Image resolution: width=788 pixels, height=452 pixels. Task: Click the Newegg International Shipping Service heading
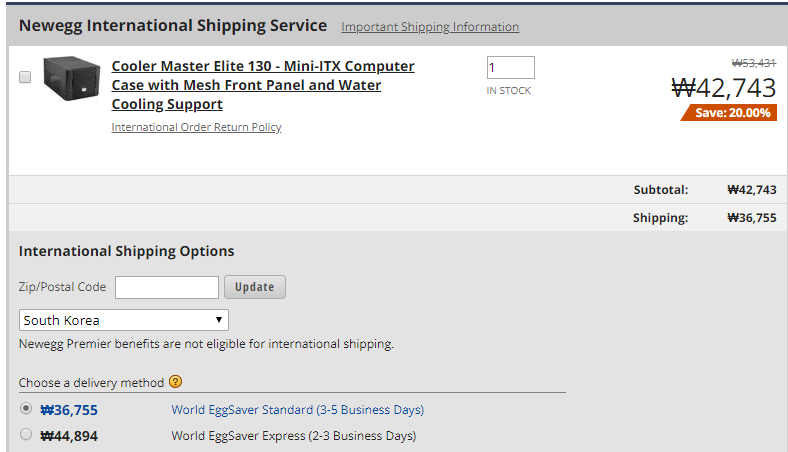173,26
